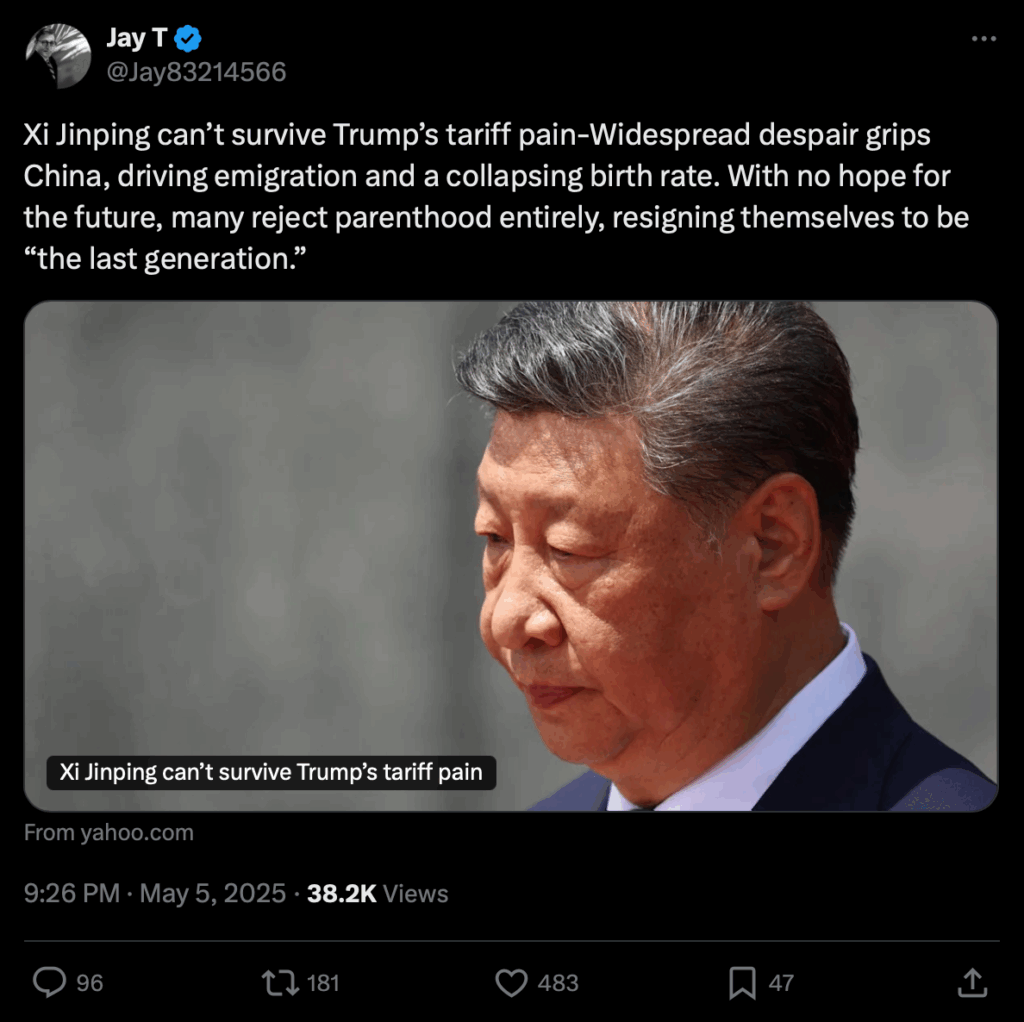The width and height of the screenshot is (1024, 1022).
Task: Click the reply speech bubble icon
Action: coord(50,982)
